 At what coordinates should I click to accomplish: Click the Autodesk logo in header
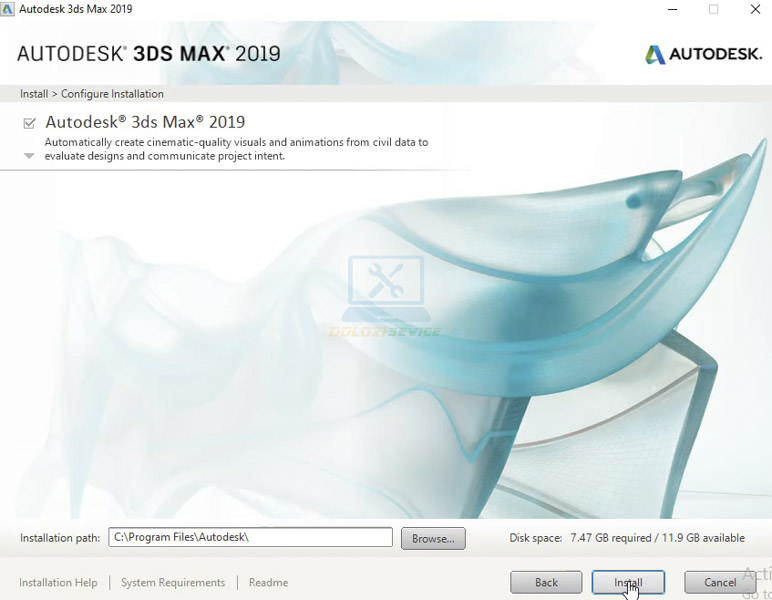tap(704, 54)
